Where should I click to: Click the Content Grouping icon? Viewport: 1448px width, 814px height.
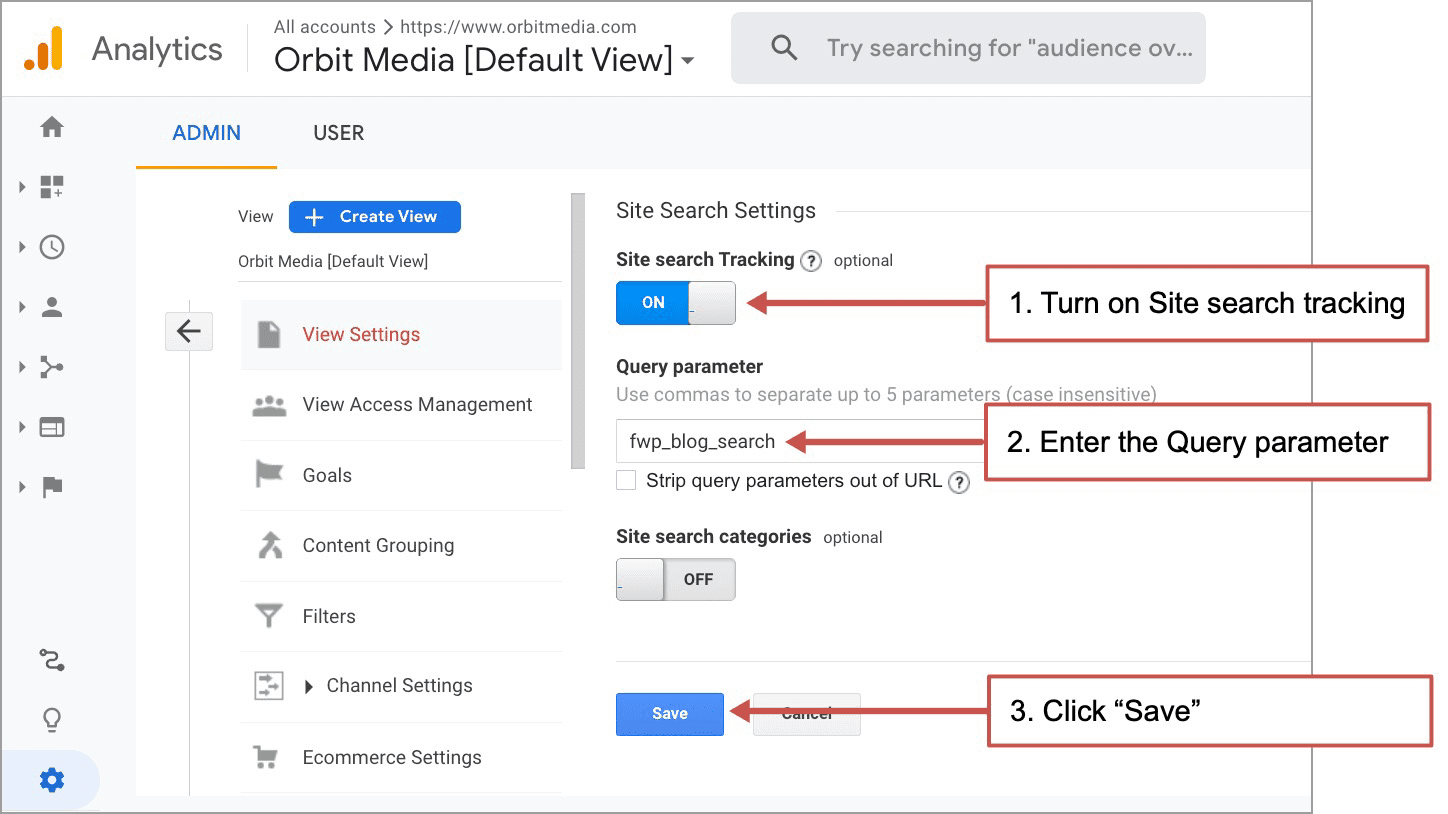pyautogui.click(x=270, y=545)
